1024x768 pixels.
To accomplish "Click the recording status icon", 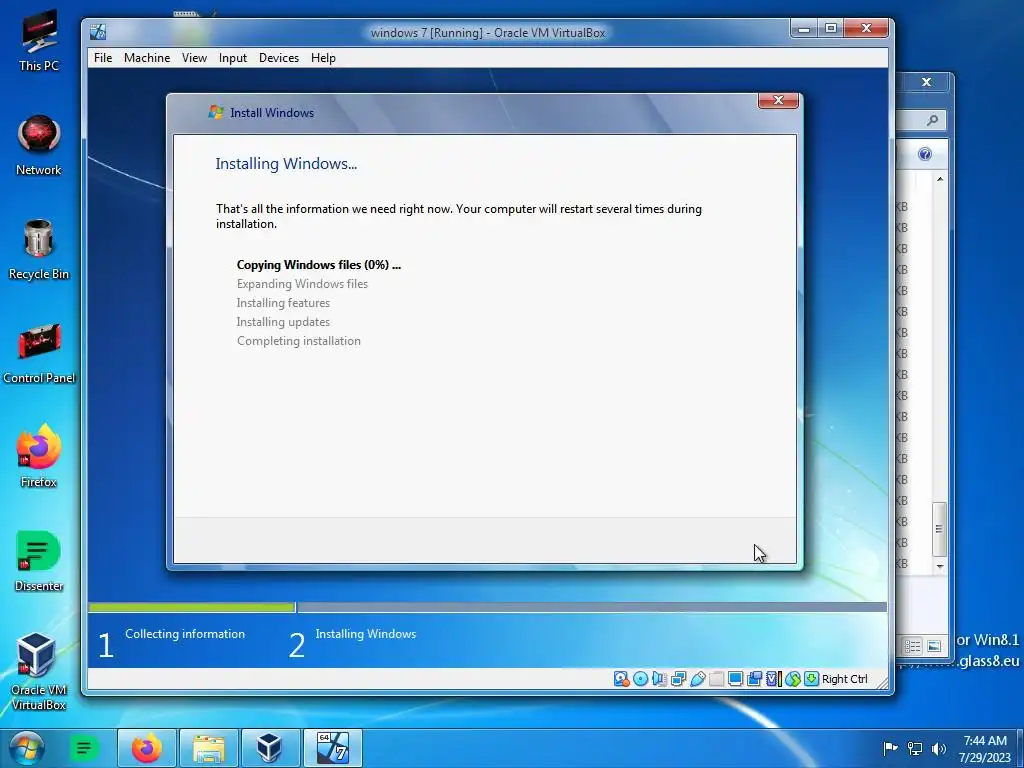I will (754, 679).
